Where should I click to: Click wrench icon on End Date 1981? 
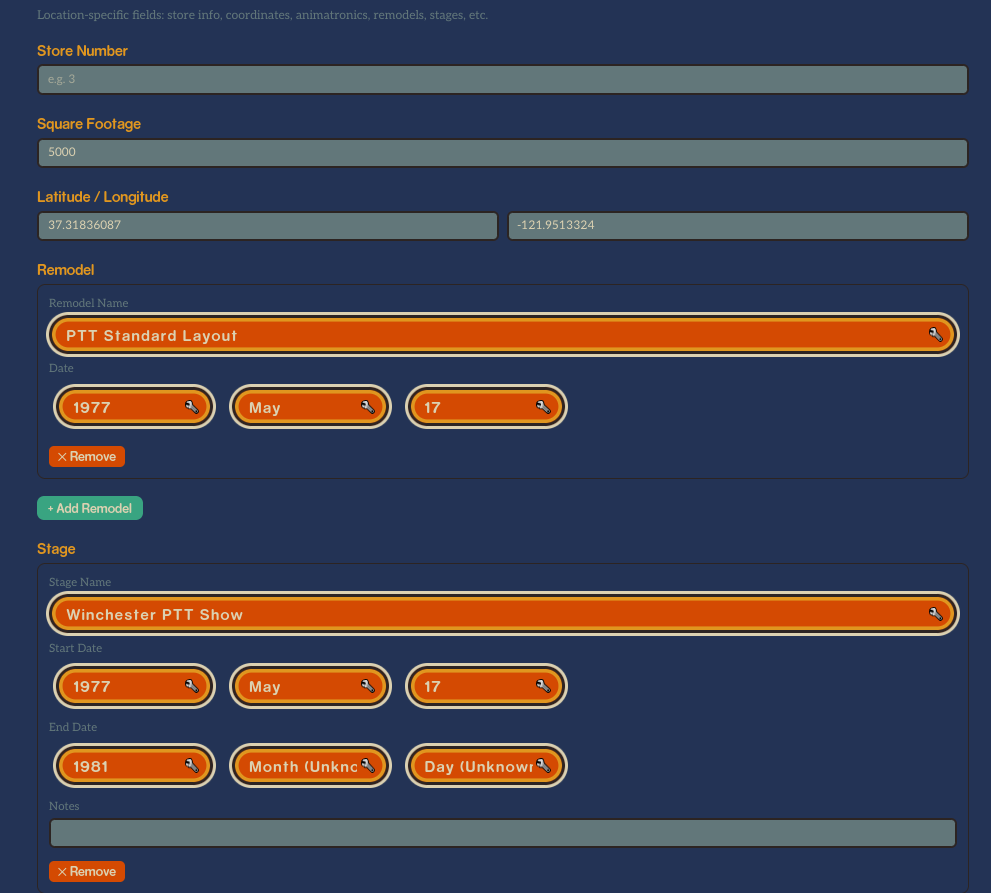[192, 766]
